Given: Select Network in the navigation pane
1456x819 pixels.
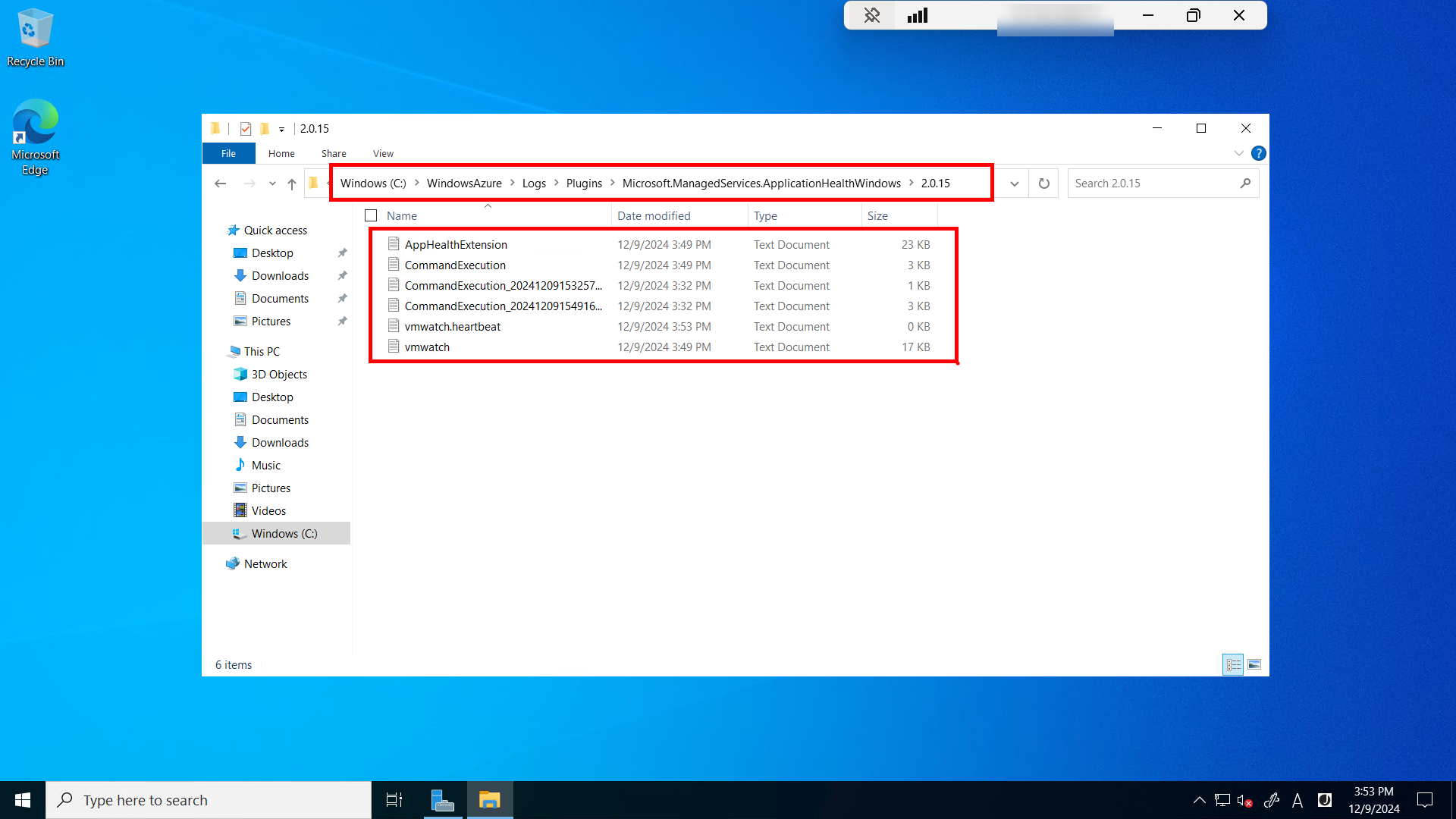Looking at the screenshot, I should (265, 564).
